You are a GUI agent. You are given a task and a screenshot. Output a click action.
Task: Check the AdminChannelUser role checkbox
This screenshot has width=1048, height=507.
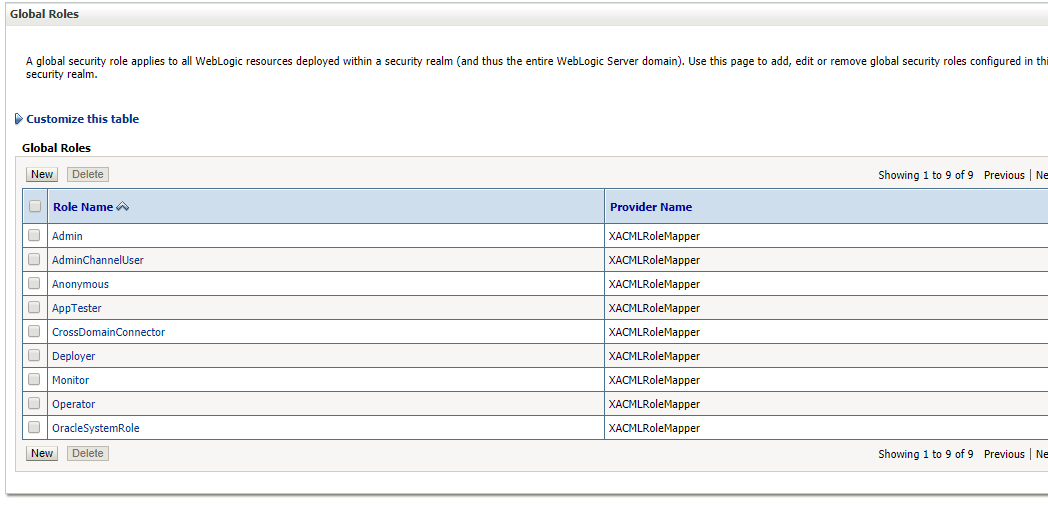[34, 259]
